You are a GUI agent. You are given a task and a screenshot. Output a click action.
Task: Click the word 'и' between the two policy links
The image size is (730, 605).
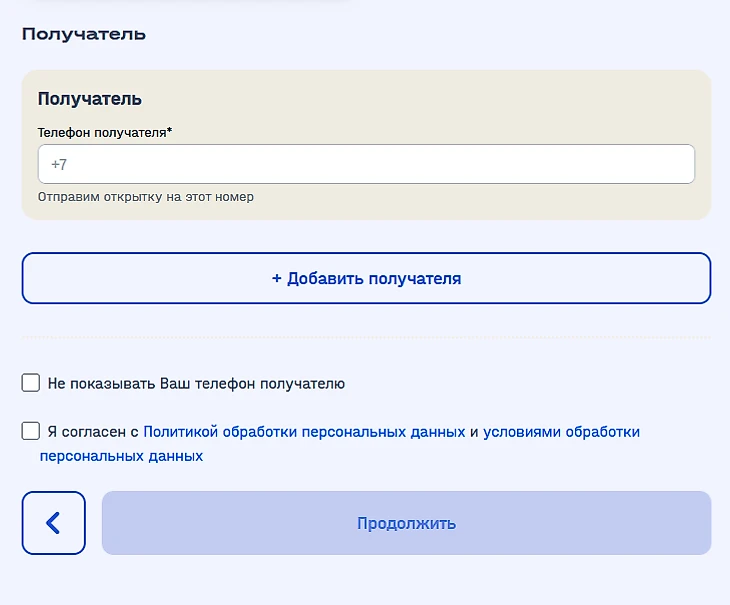click(474, 432)
